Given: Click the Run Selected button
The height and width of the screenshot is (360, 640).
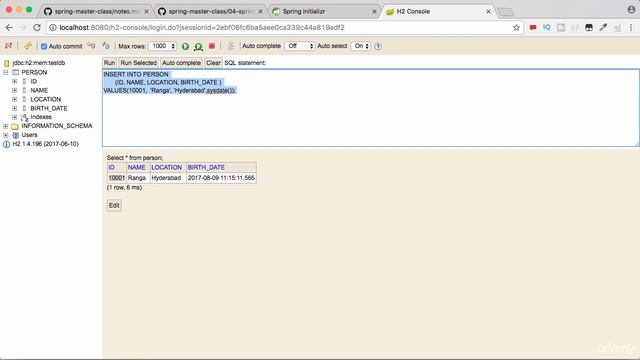Looking at the screenshot, I should point(138,63).
